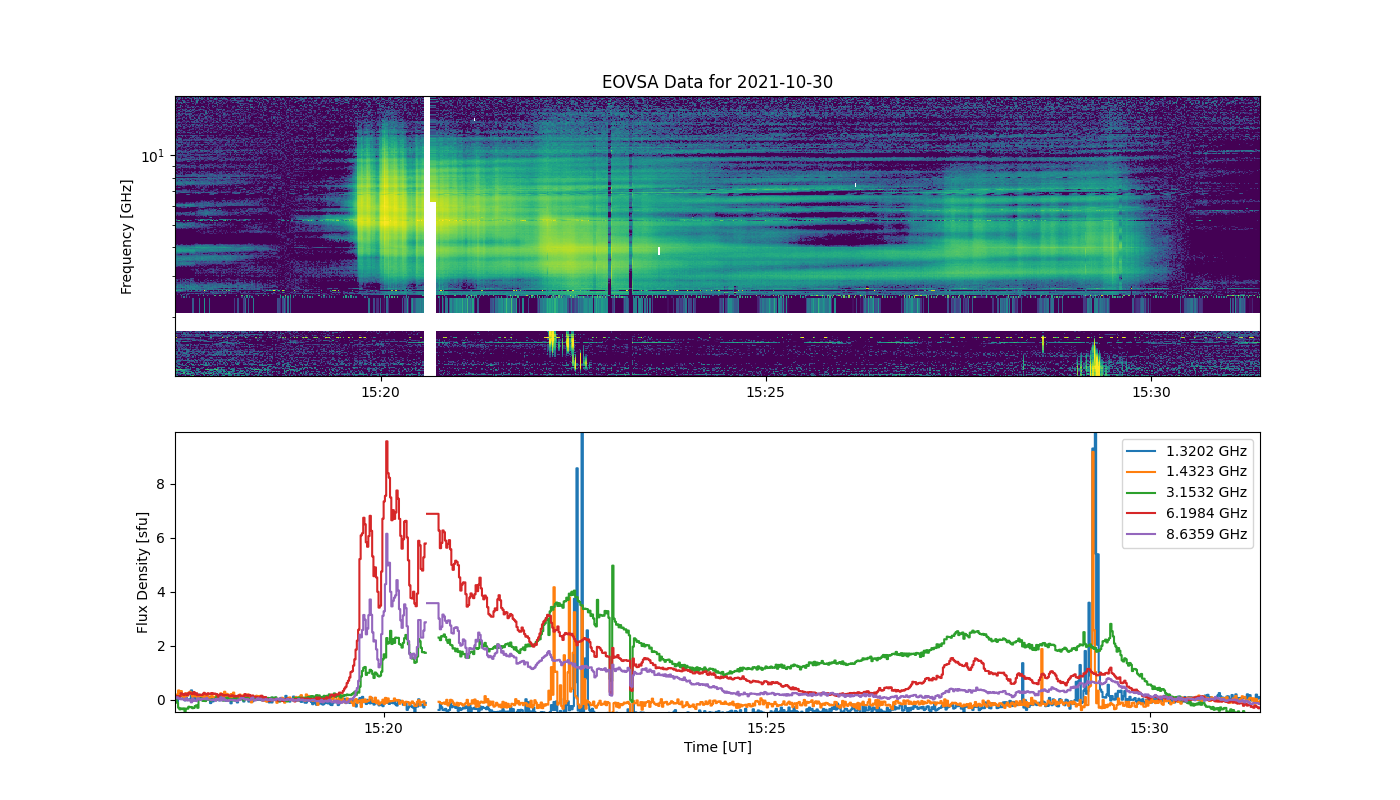Click the 15:30 tick under the lower plot

[x=1150, y=728]
